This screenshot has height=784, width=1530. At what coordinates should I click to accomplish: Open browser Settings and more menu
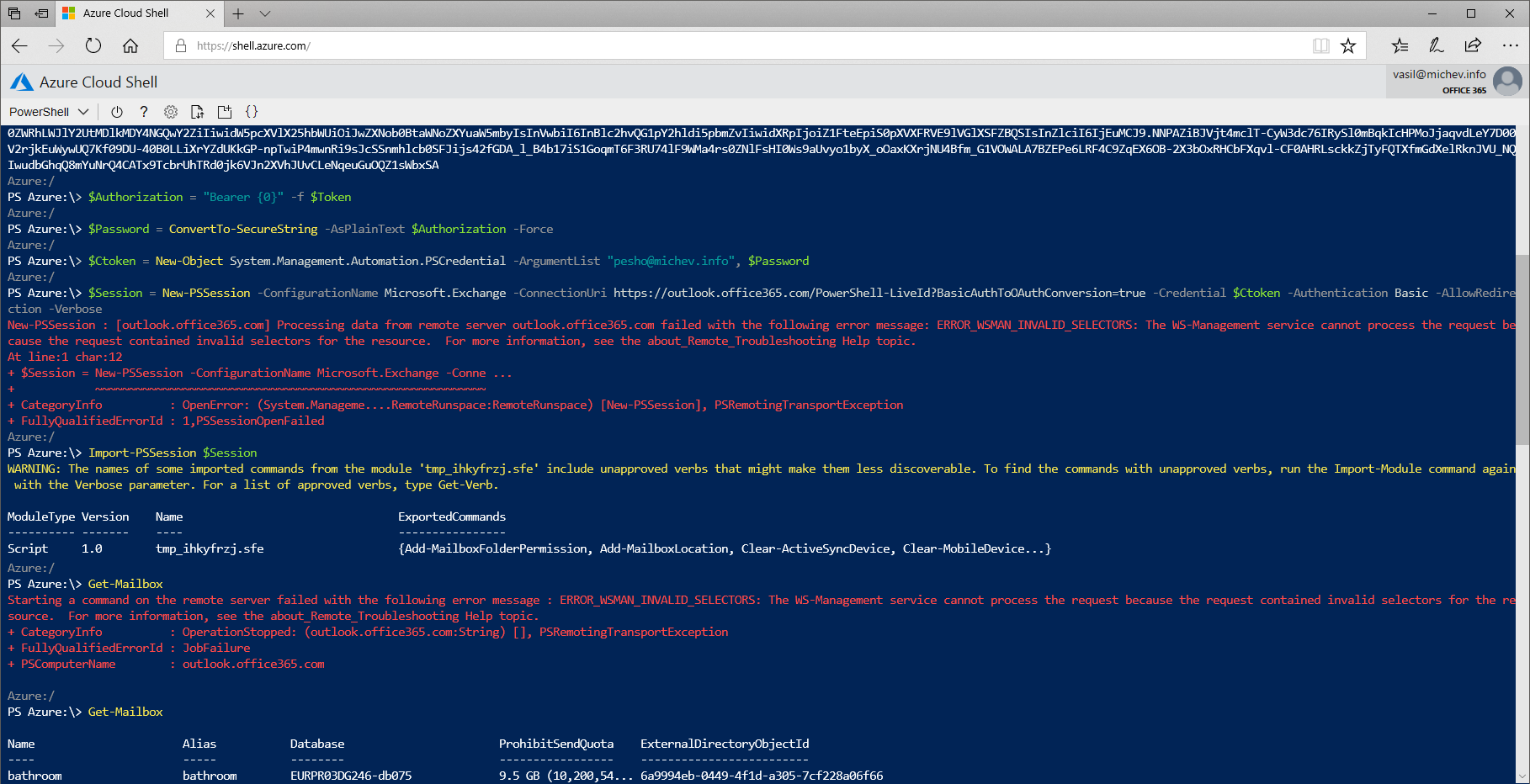coord(1510,45)
